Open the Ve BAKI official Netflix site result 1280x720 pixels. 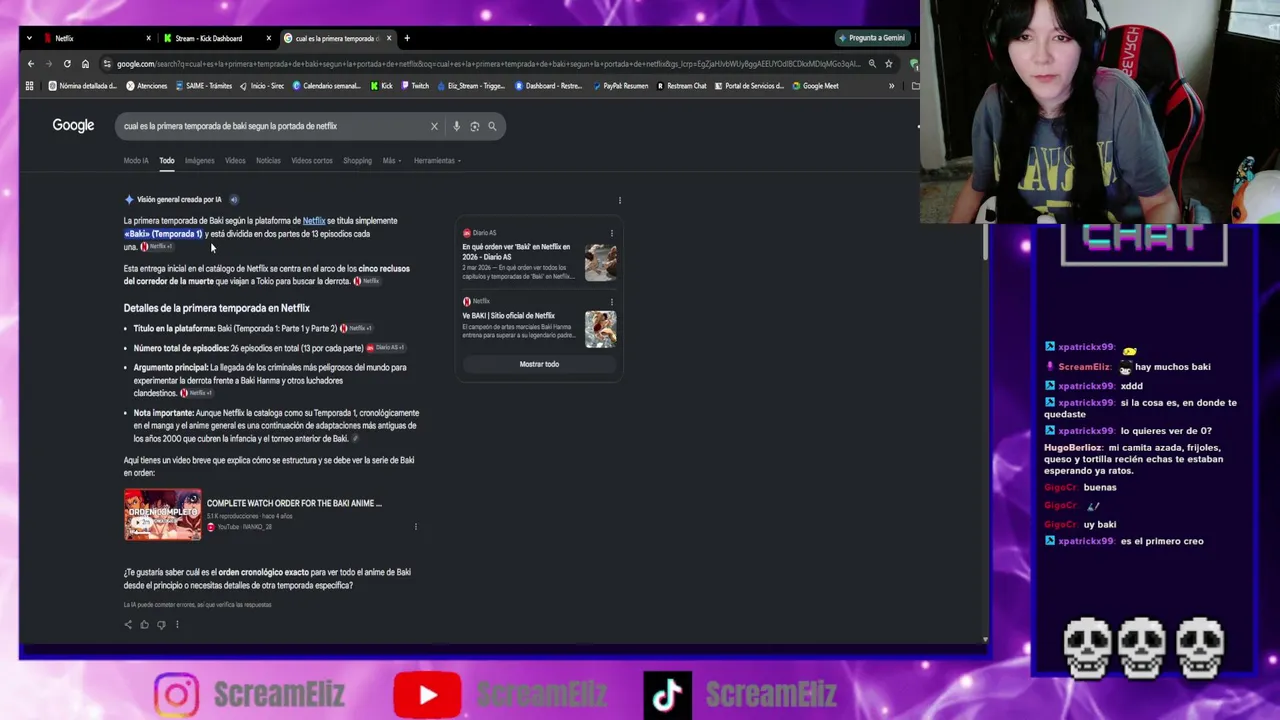point(508,316)
